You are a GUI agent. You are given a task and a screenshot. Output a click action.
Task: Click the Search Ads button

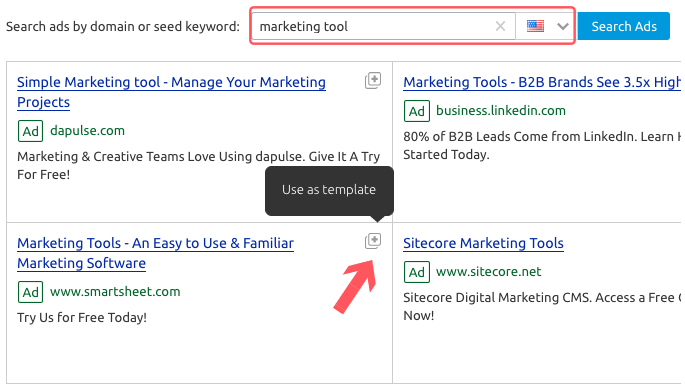[623, 26]
